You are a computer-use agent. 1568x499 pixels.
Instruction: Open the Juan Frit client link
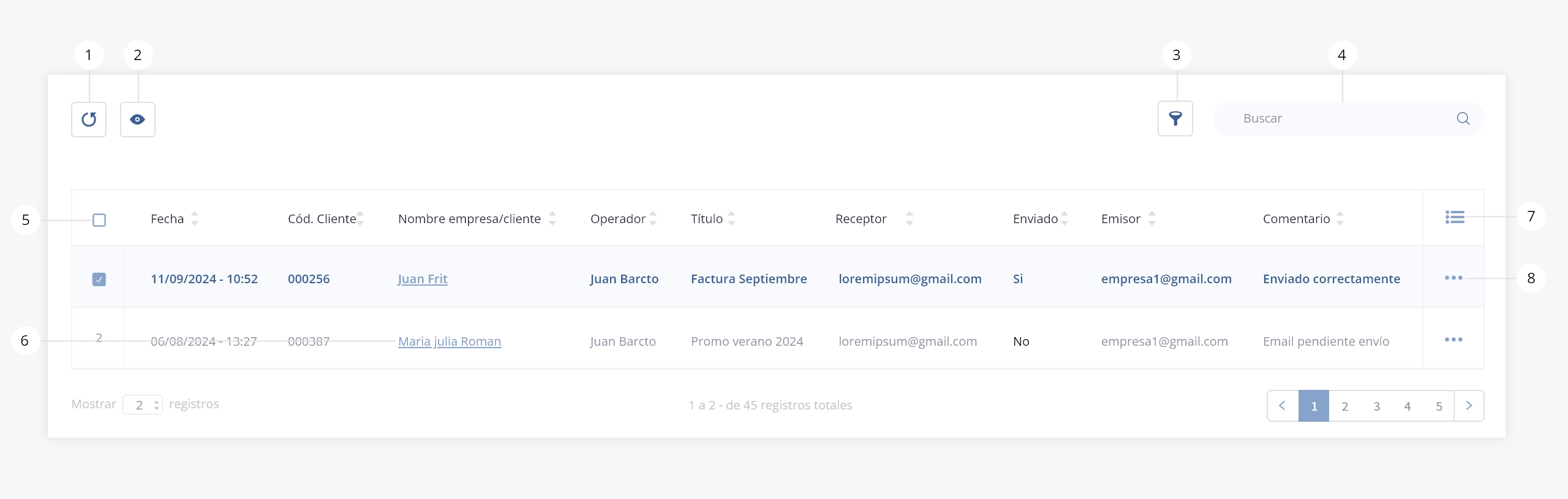point(423,279)
